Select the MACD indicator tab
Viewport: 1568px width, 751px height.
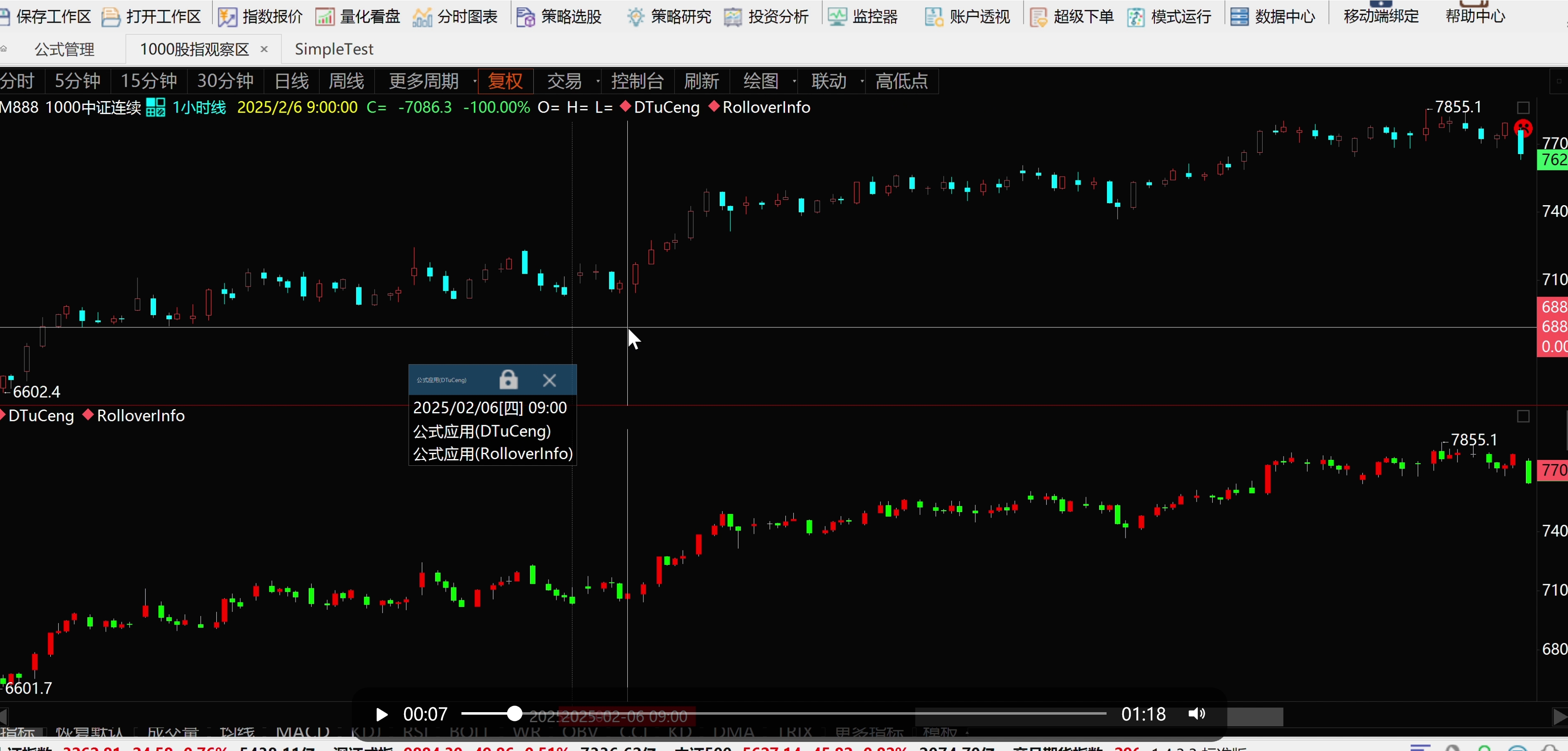click(303, 732)
